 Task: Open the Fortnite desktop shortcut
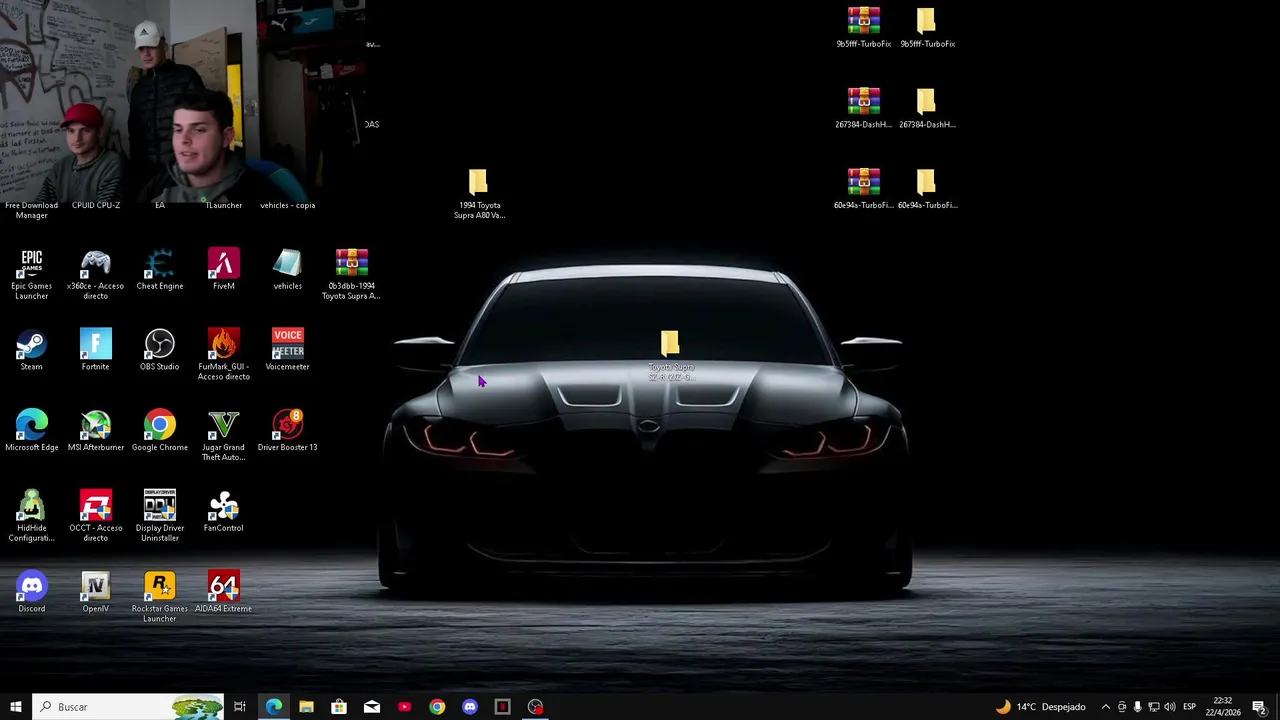96,350
